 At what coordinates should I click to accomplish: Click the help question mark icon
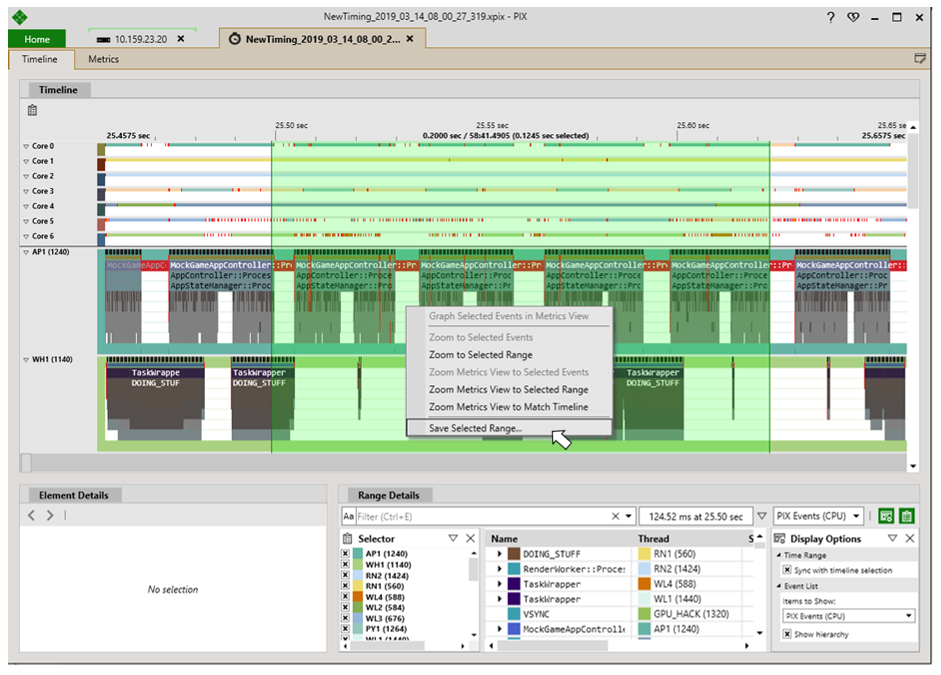(x=831, y=17)
